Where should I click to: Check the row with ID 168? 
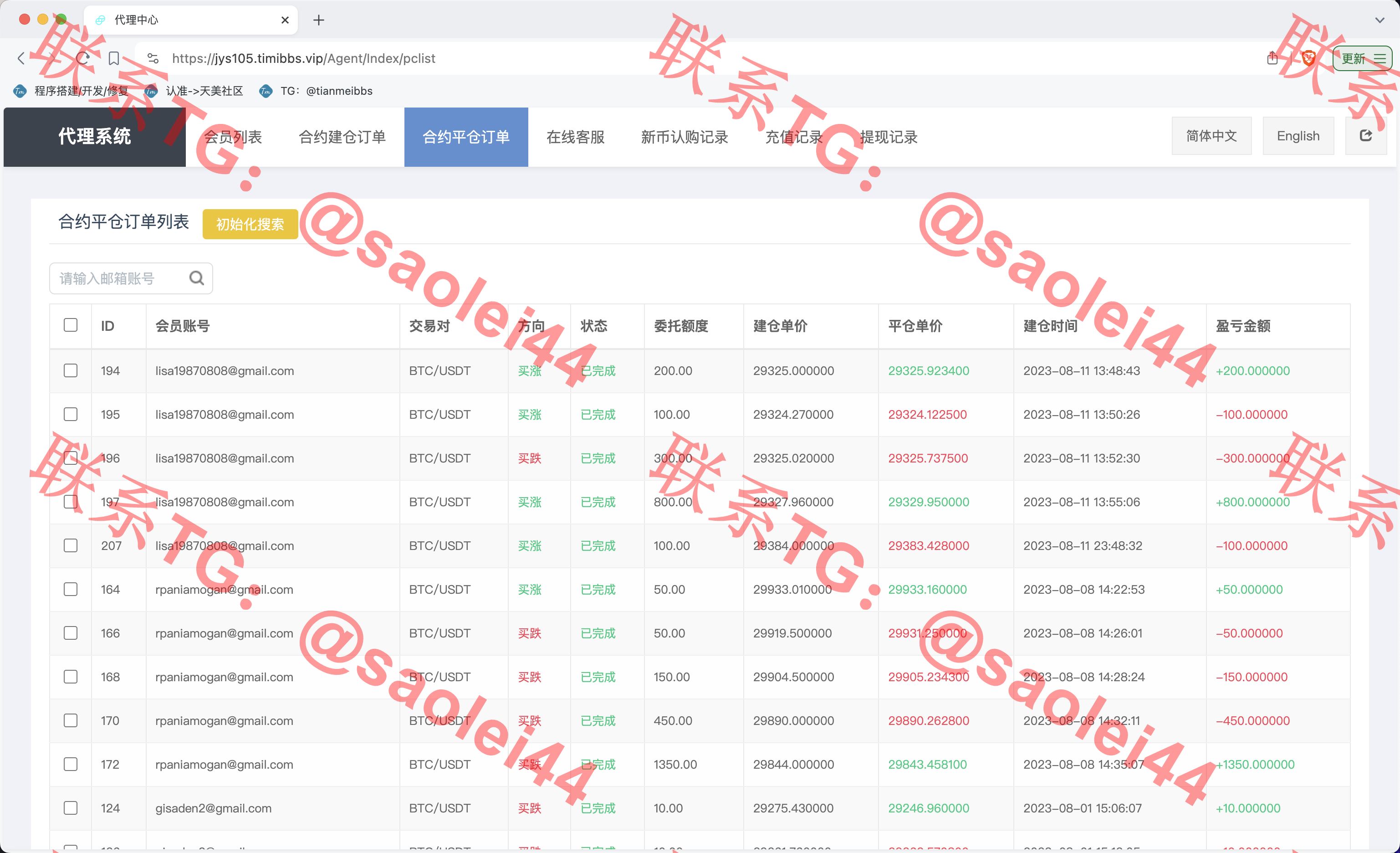71,677
